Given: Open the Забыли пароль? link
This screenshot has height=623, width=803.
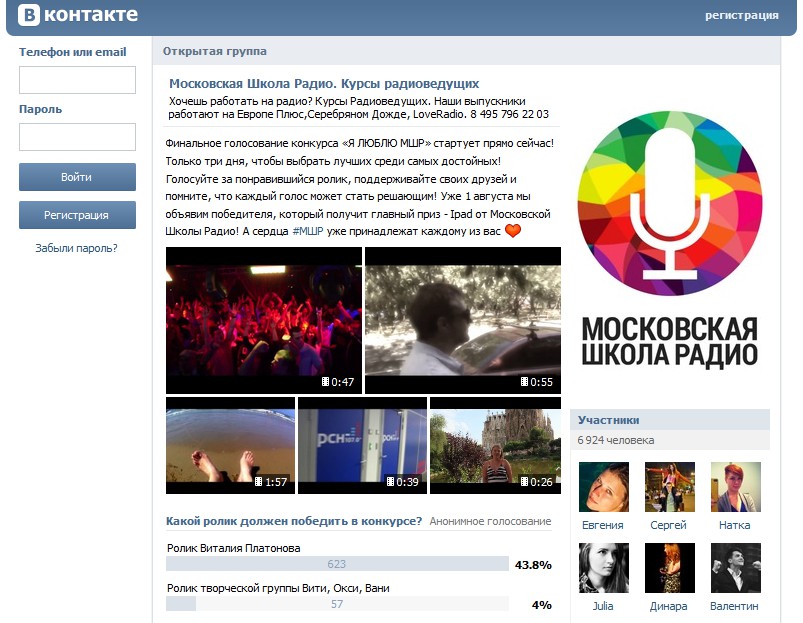Looking at the screenshot, I should pos(76,248).
